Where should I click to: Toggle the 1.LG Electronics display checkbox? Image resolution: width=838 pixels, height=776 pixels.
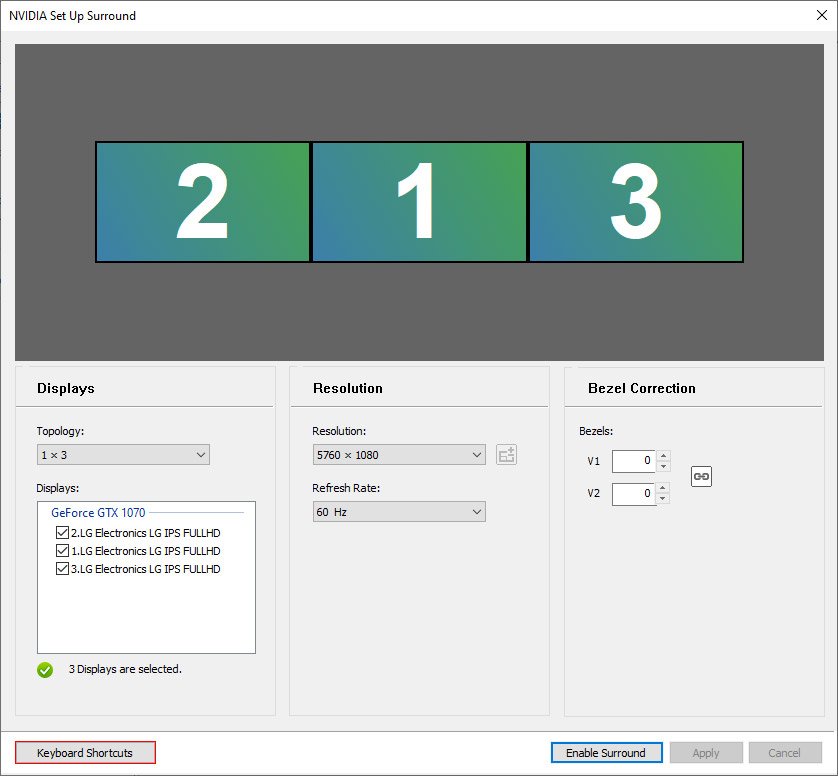point(63,551)
